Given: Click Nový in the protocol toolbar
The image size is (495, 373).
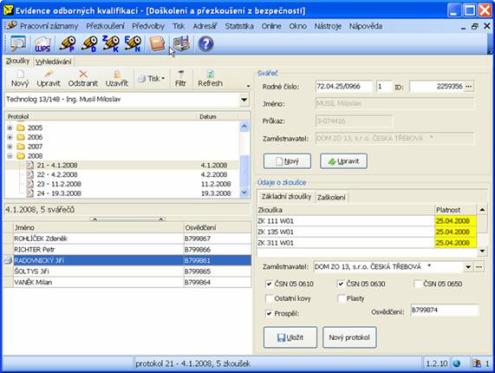Looking at the screenshot, I should coord(20,79).
